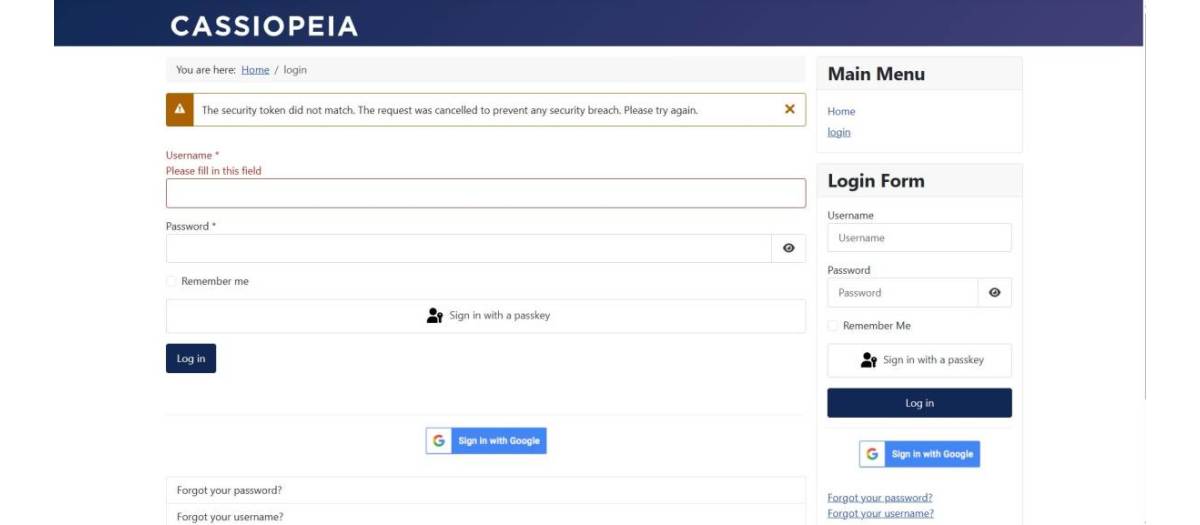Screen dimensions: 1200x525
Task: Tick the main form Remember me checkbox
Action: [172, 282]
